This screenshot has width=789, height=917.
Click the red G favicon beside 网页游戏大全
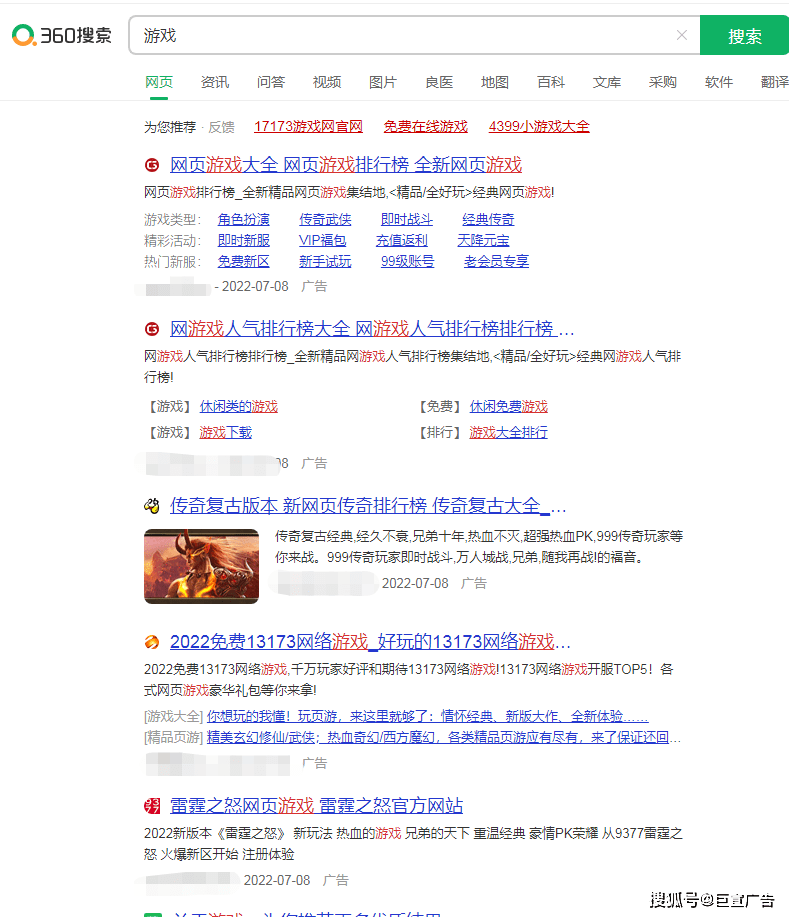point(152,165)
